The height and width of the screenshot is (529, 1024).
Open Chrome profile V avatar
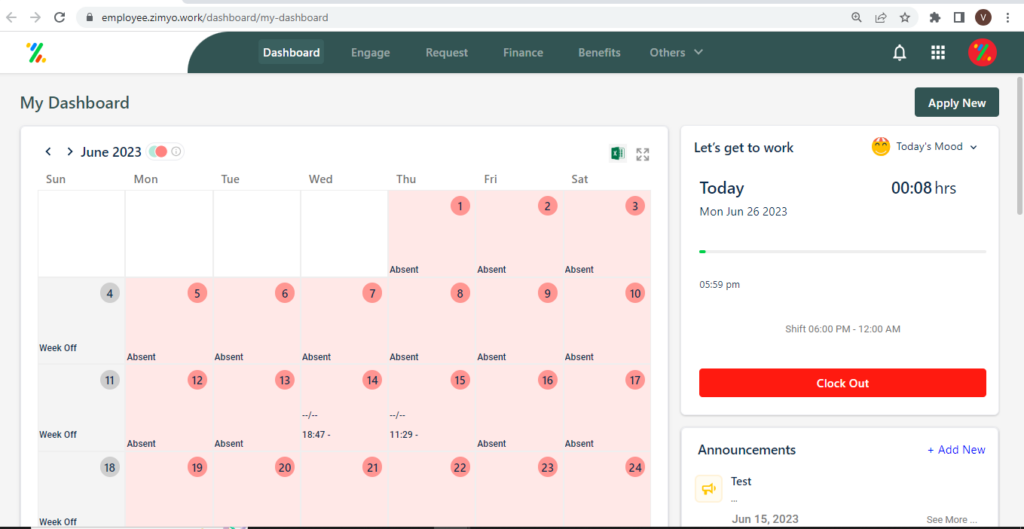pyautogui.click(x=983, y=18)
